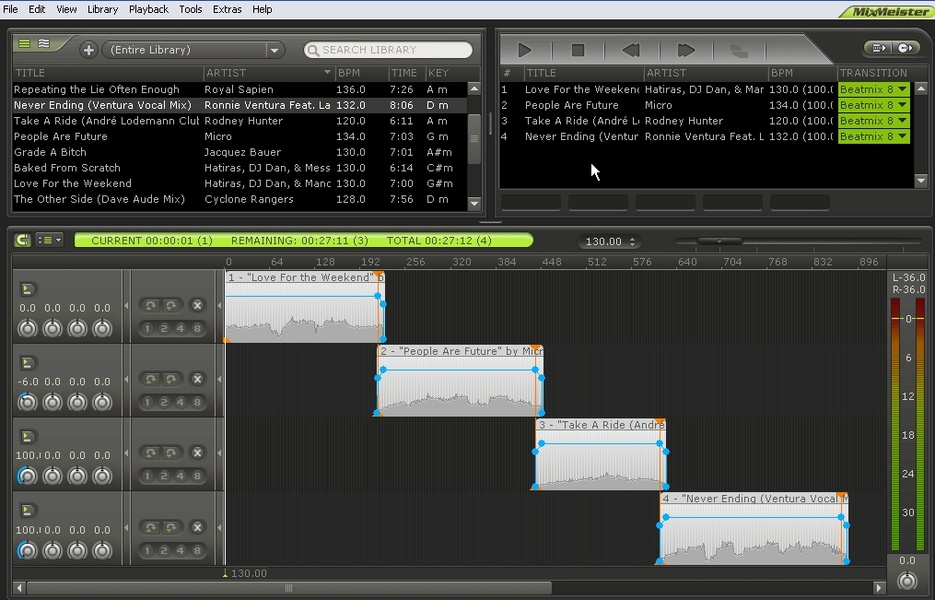The height and width of the screenshot is (600, 935).
Task: Toggle the green flag on track one
Action: click(x=28, y=289)
